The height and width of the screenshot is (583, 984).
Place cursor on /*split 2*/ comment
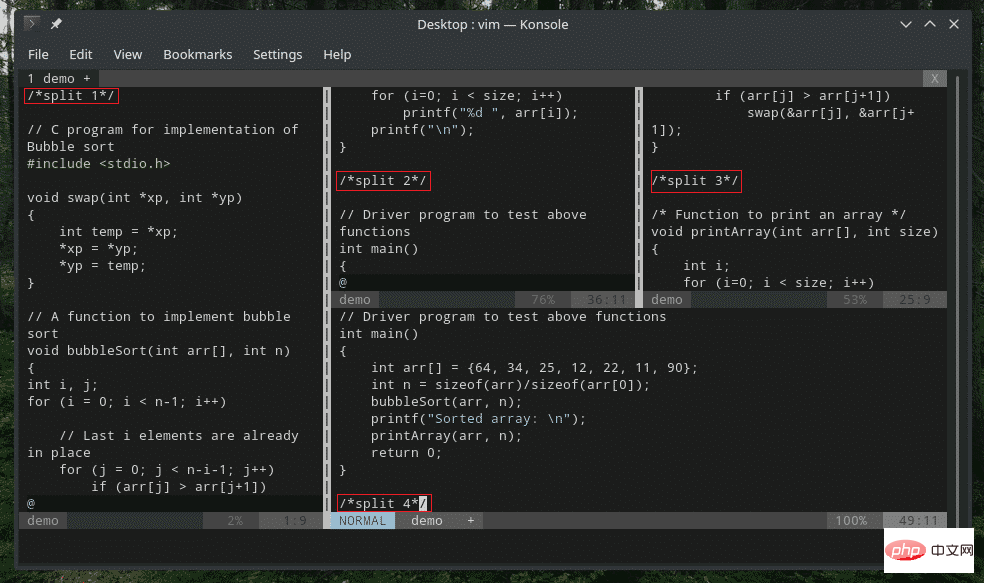click(383, 181)
